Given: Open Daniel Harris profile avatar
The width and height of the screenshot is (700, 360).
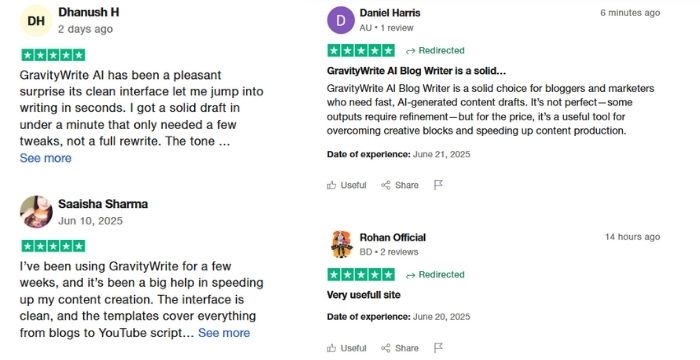Looking at the screenshot, I should click(x=341, y=20).
